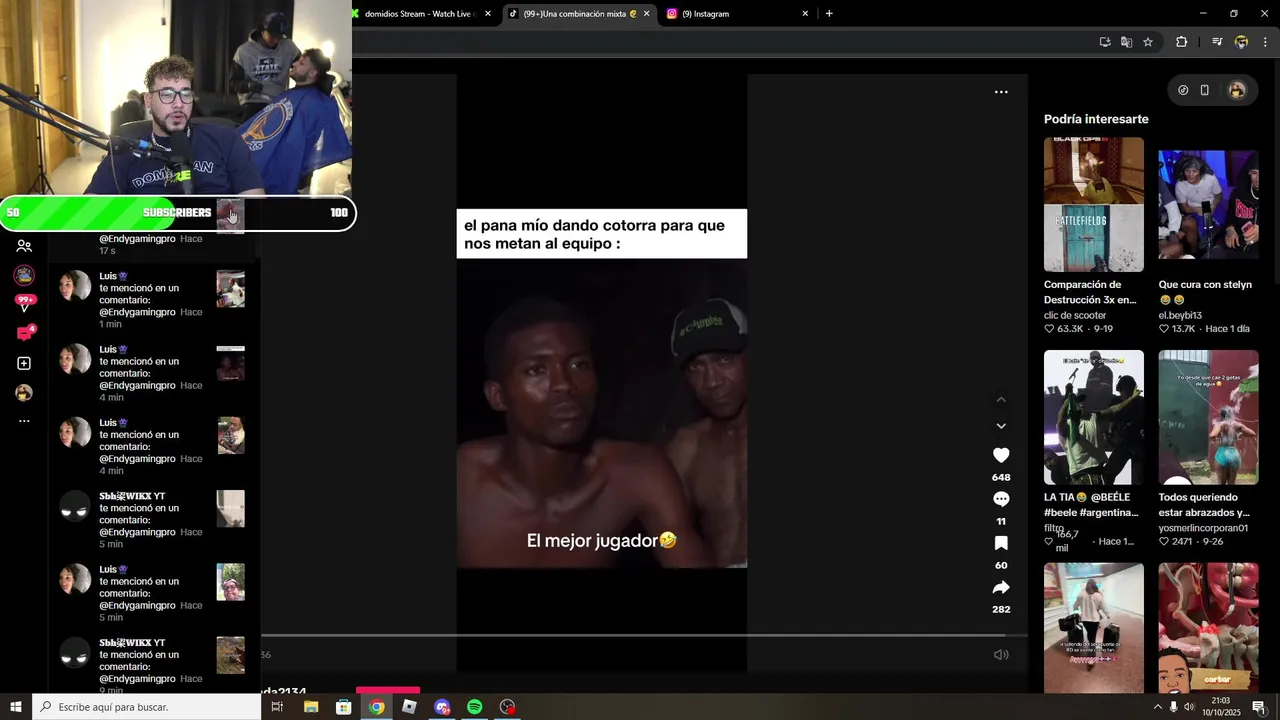This screenshot has width=1280, height=720.
Task: Close the domidios Stream tab
Action: [488, 14]
